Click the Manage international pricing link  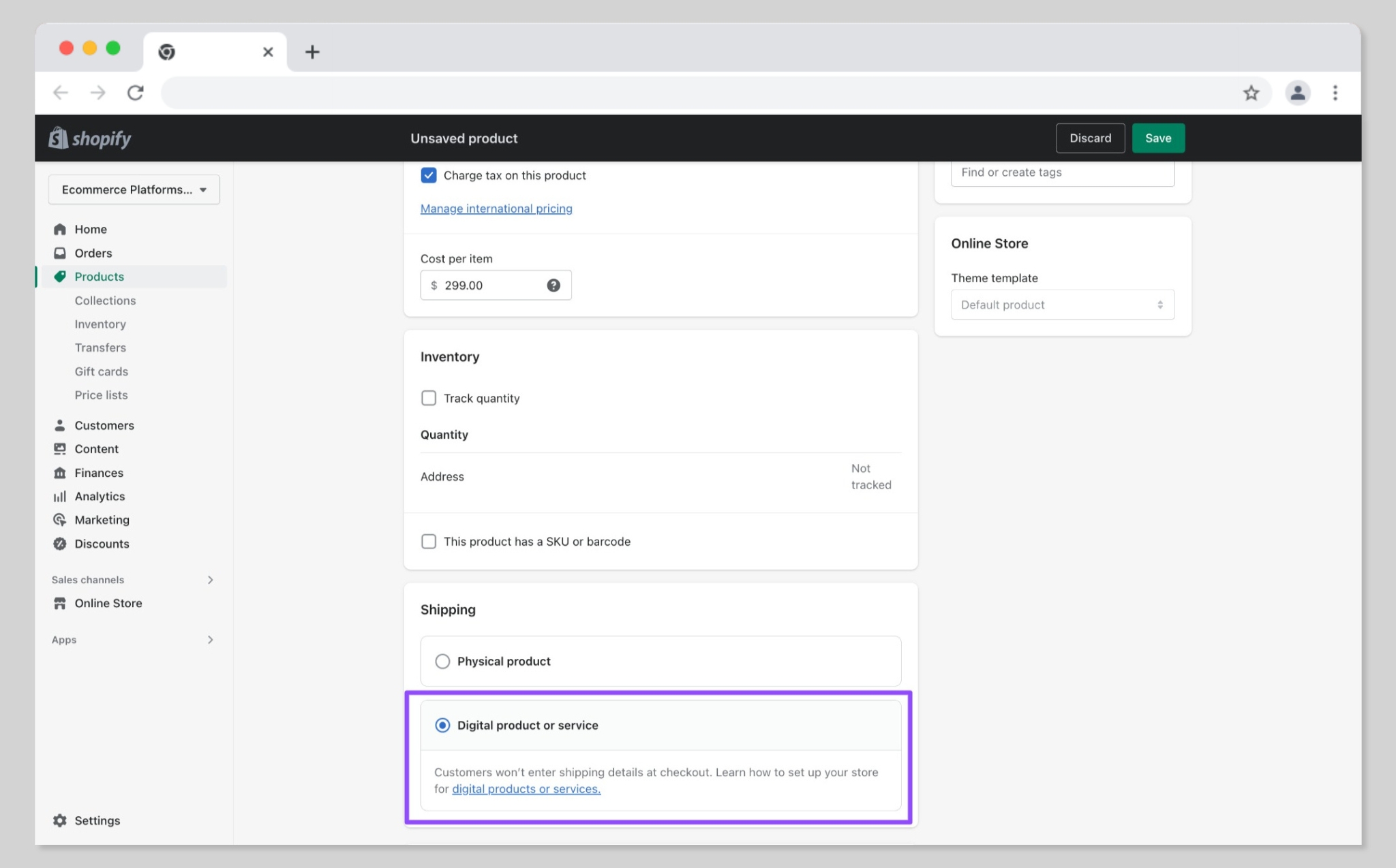click(496, 208)
